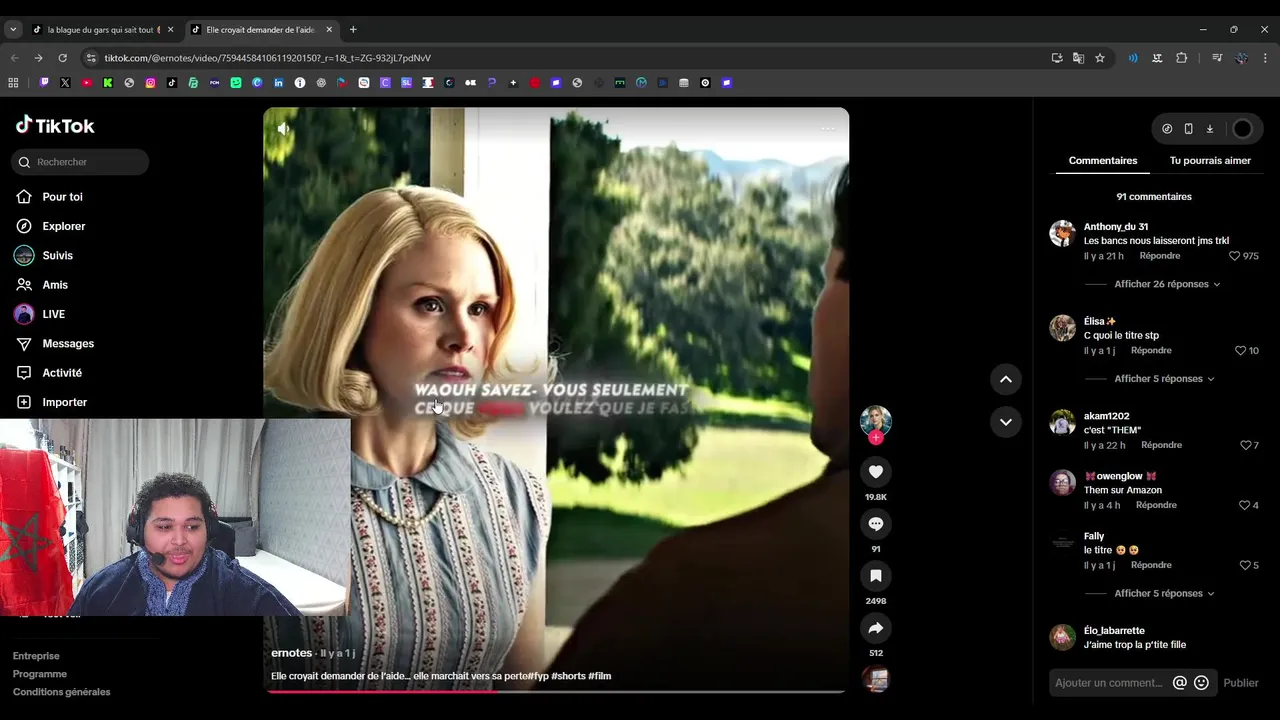Open the sound thumbnail below the share count
Screen dimensions: 1280x720
pos(876,680)
